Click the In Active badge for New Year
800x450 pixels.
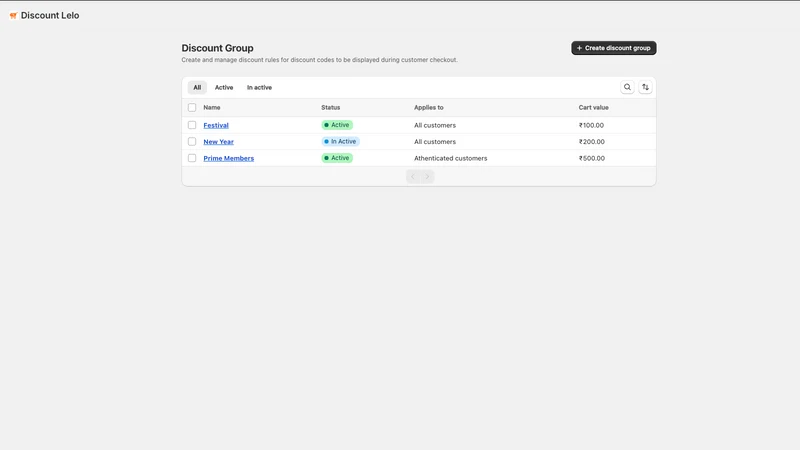340,141
